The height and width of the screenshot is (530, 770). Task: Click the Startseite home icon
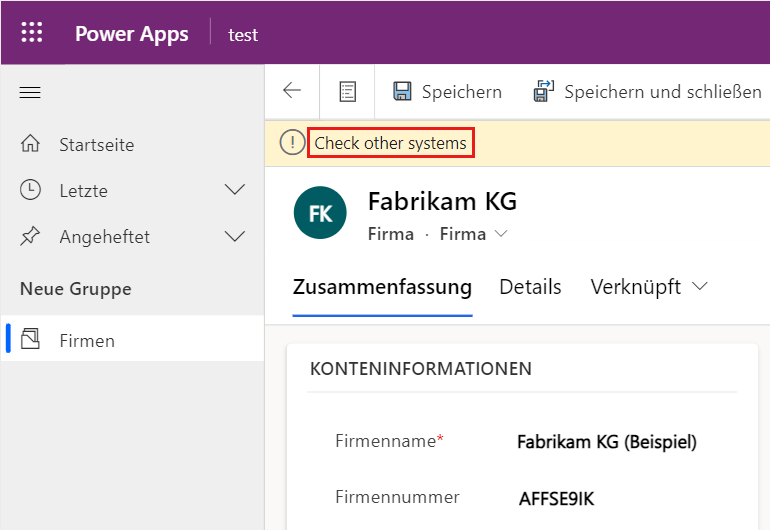30,143
